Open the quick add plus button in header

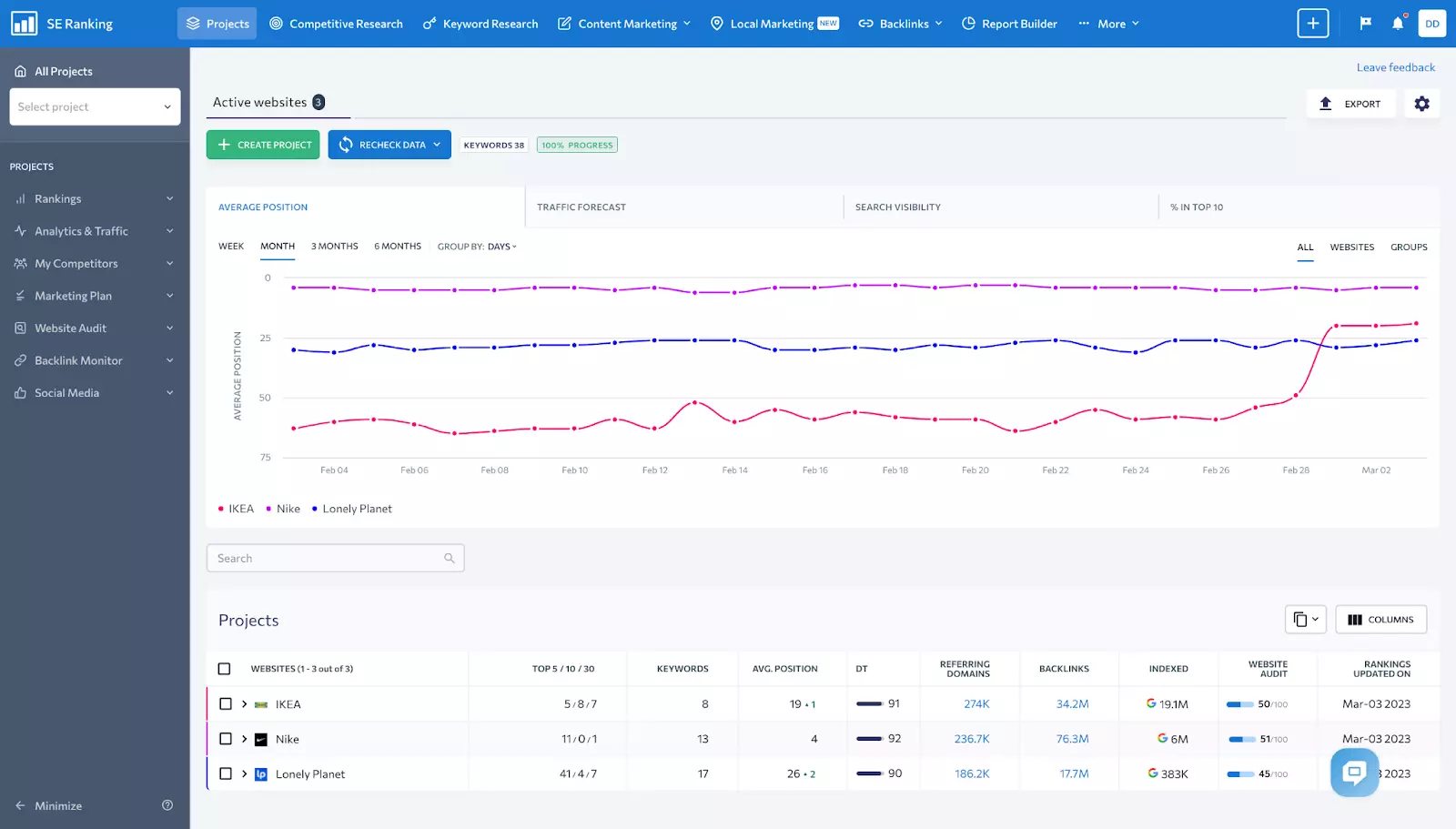coord(1312,24)
